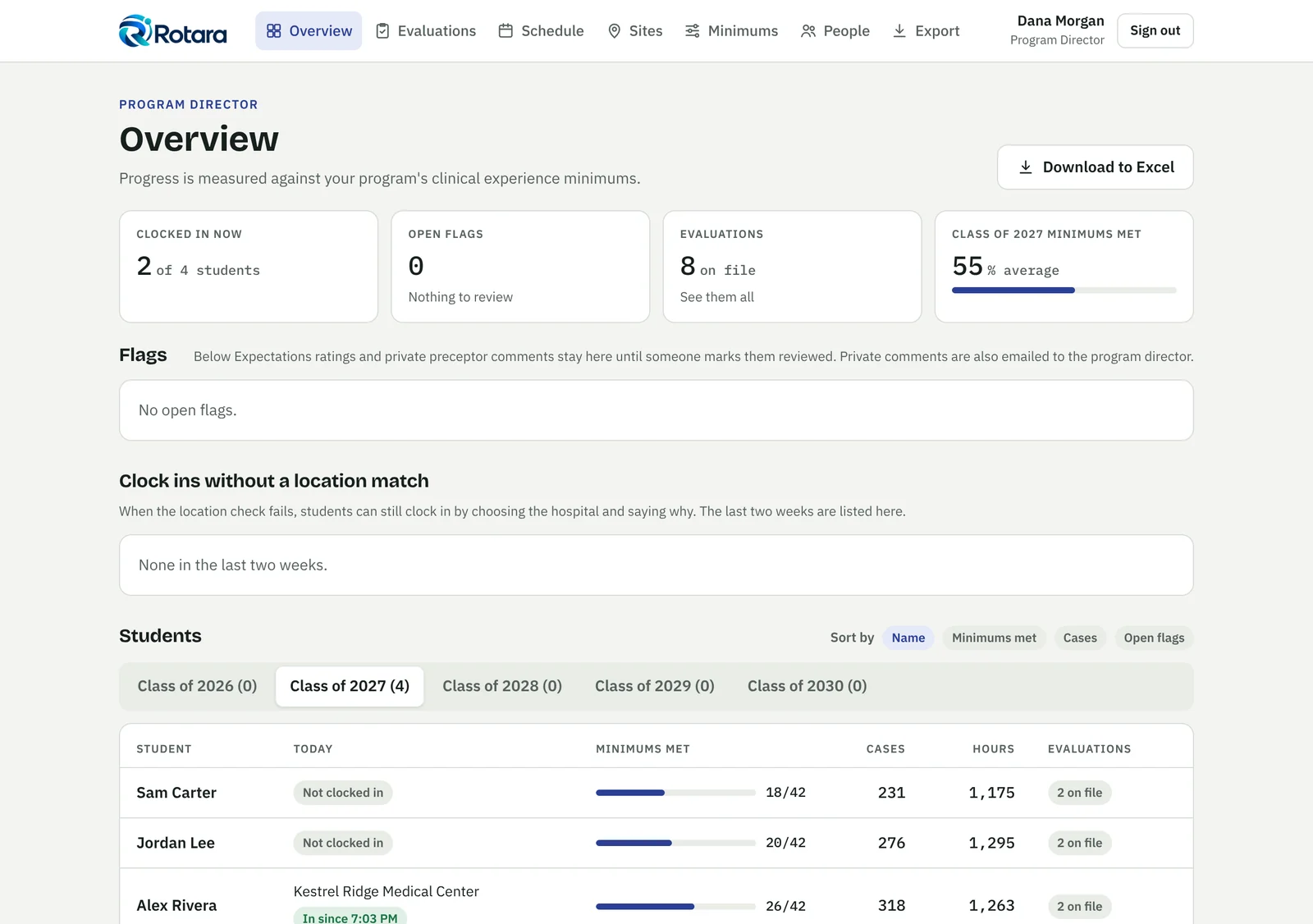Open the People navigation item

click(835, 31)
